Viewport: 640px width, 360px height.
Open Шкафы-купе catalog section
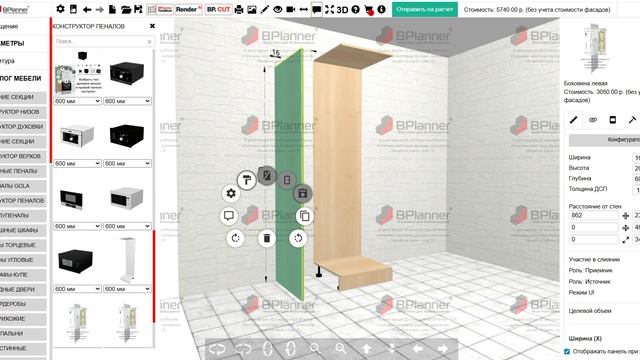[x=23, y=275]
